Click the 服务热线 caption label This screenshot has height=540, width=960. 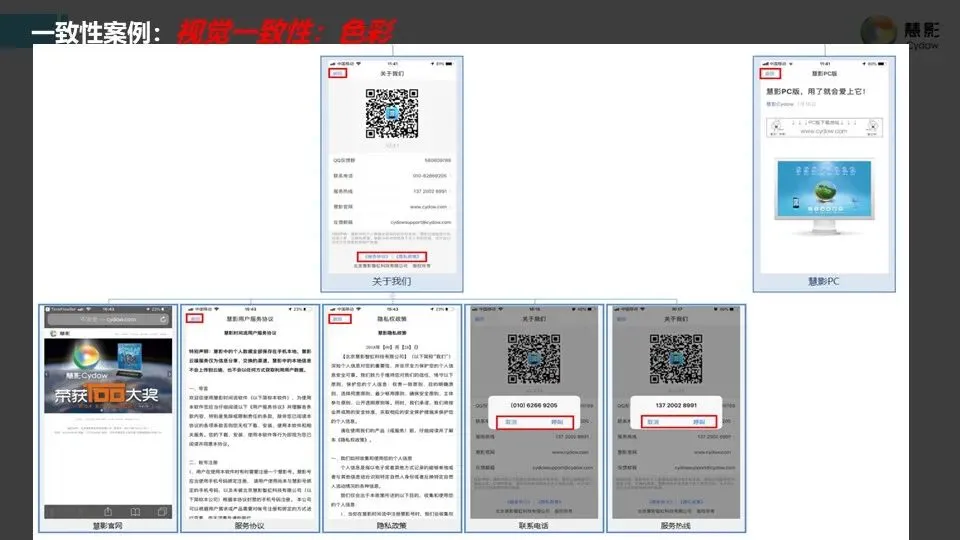click(676, 526)
